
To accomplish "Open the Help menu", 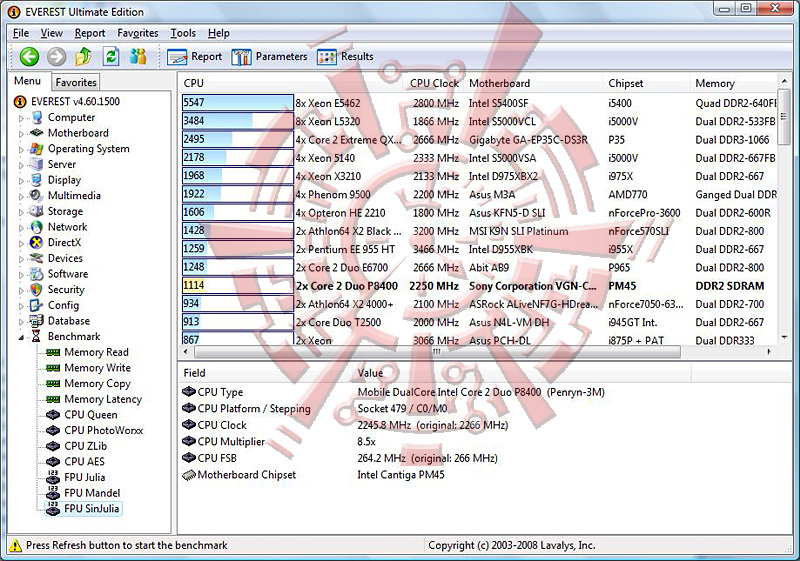I will click(x=219, y=33).
